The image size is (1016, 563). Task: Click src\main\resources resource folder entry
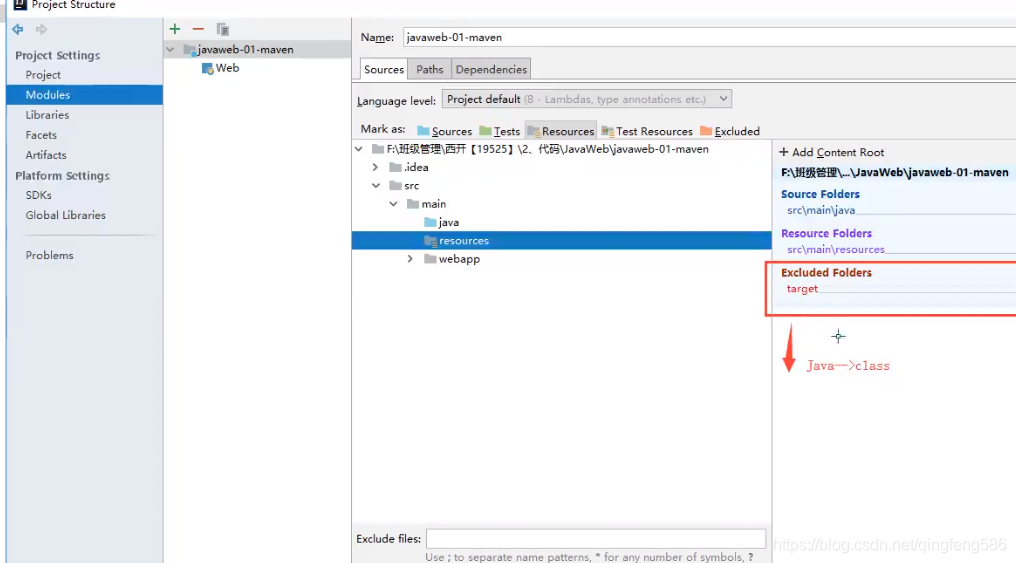coord(835,249)
